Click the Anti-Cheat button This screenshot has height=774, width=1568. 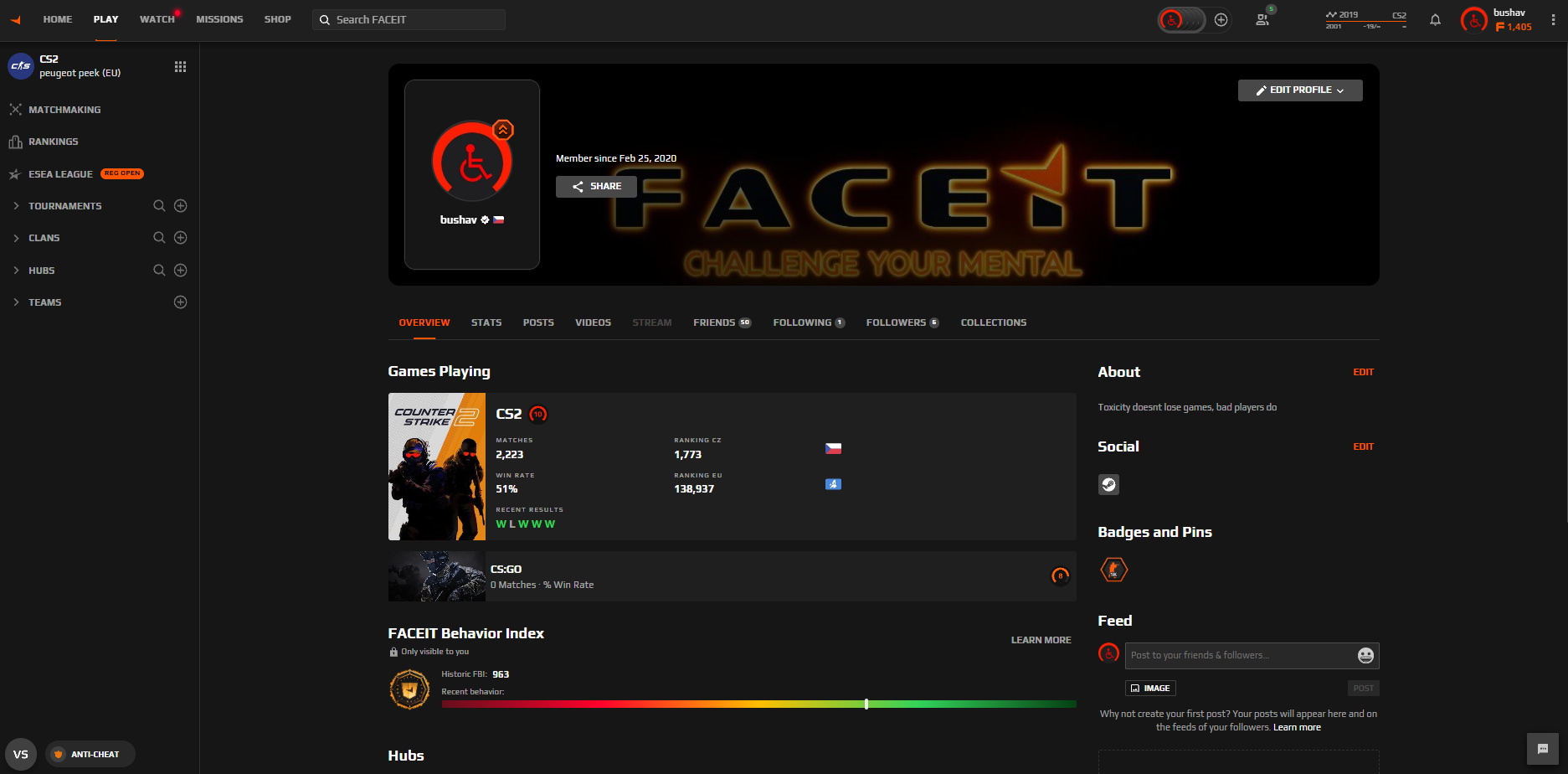pyautogui.click(x=90, y=755)
